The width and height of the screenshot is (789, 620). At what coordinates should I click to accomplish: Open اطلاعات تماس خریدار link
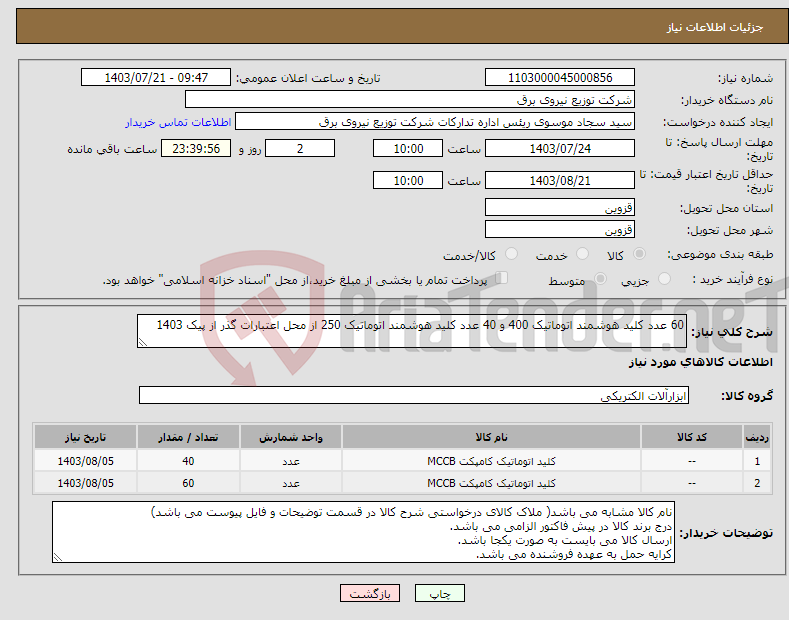point(178,122)
